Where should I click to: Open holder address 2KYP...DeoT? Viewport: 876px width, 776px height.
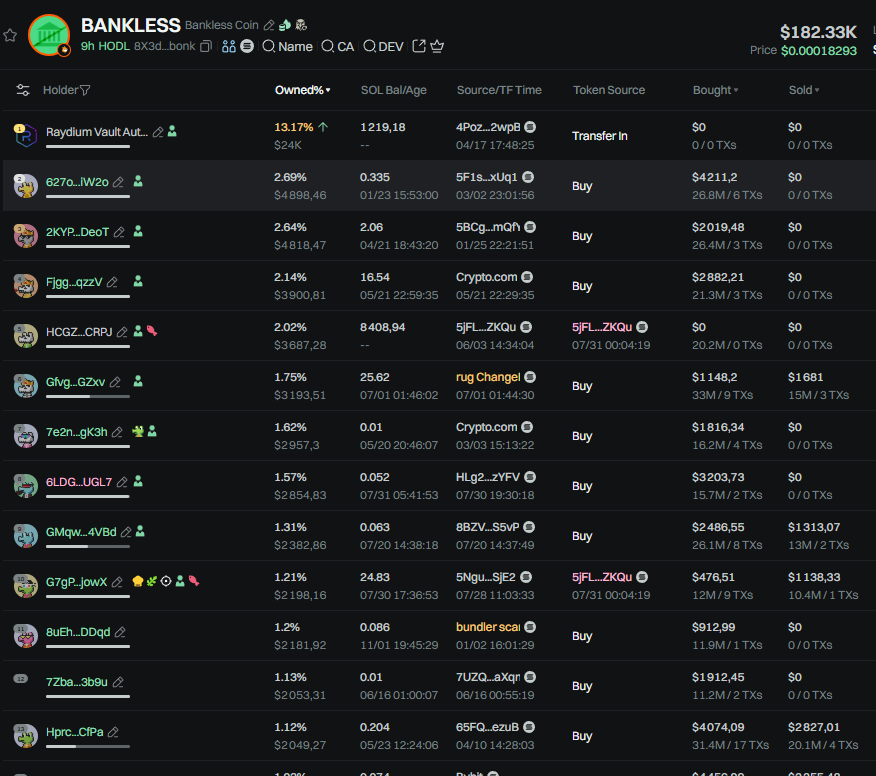[77, 232]
